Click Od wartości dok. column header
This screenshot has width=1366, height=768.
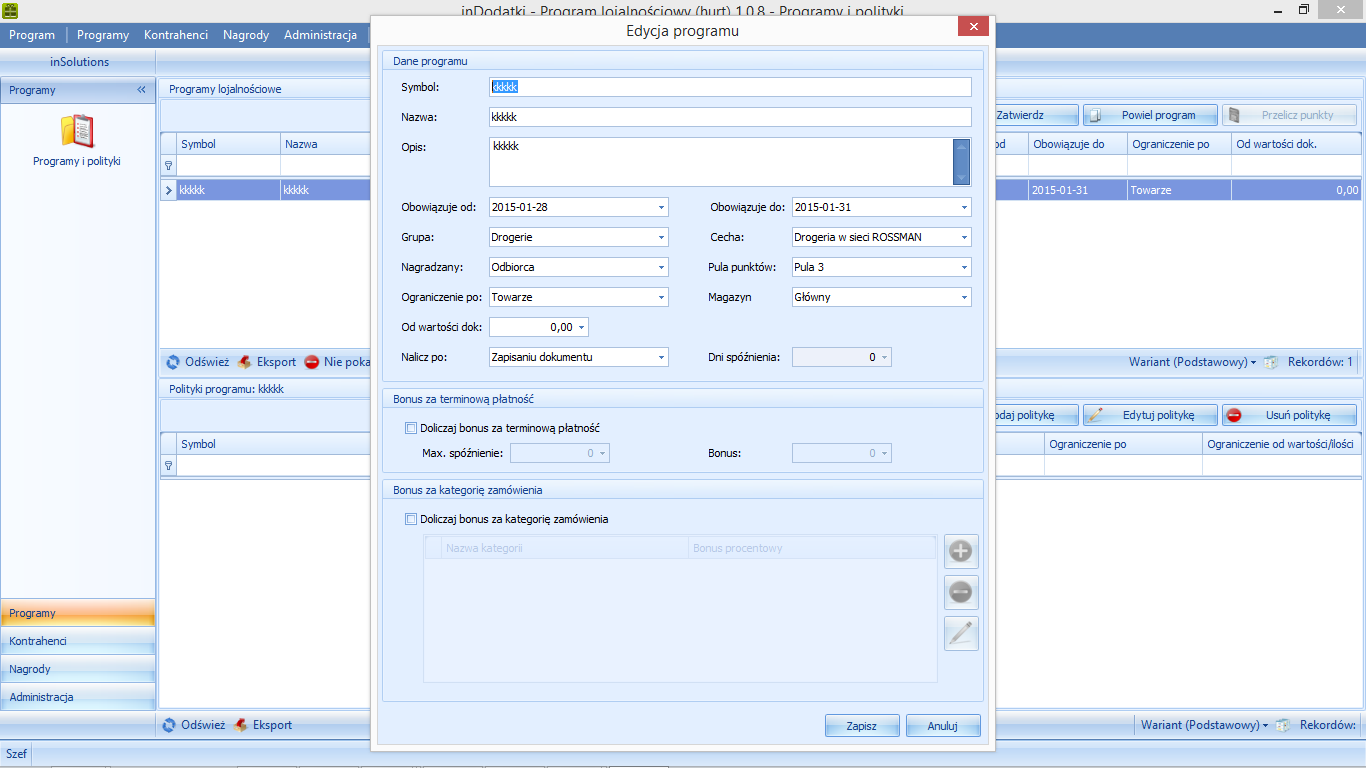point(1296,144)
